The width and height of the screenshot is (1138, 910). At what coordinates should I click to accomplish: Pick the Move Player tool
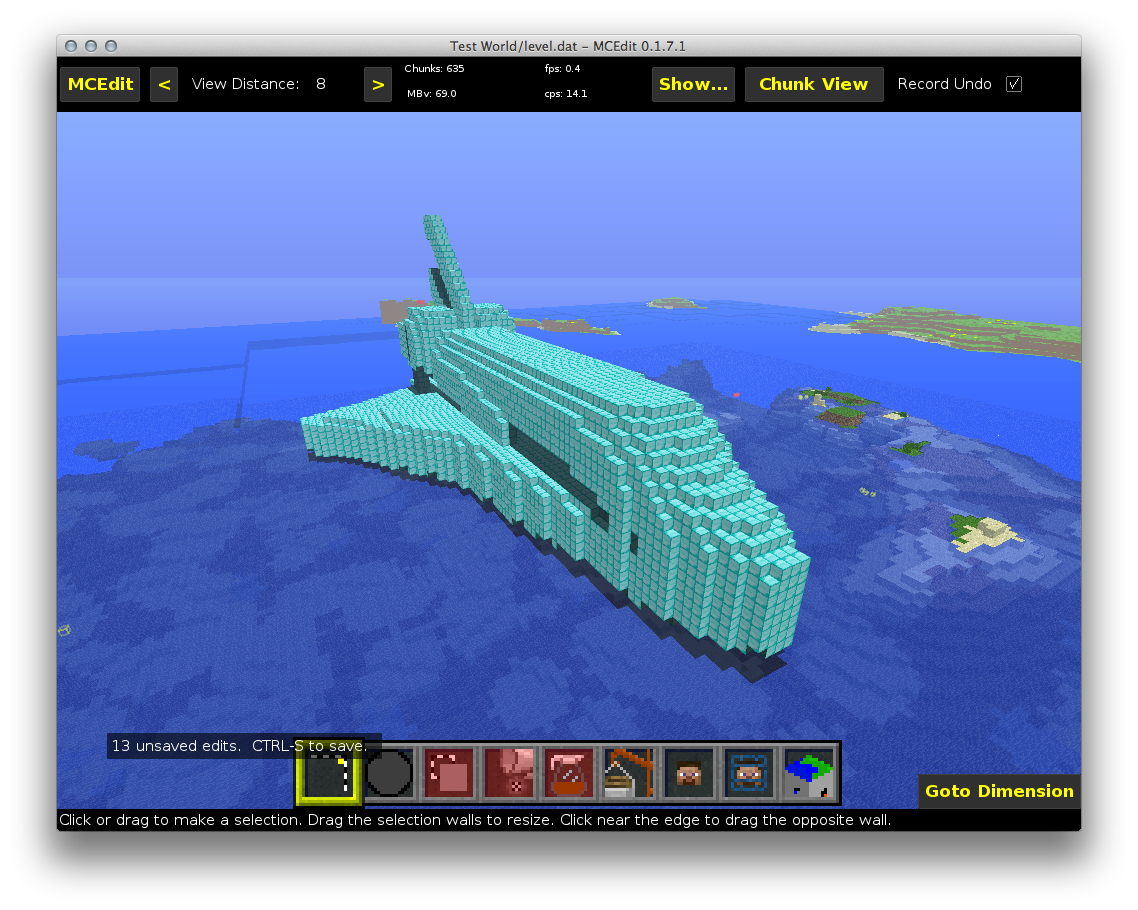(x=689, y=774)
